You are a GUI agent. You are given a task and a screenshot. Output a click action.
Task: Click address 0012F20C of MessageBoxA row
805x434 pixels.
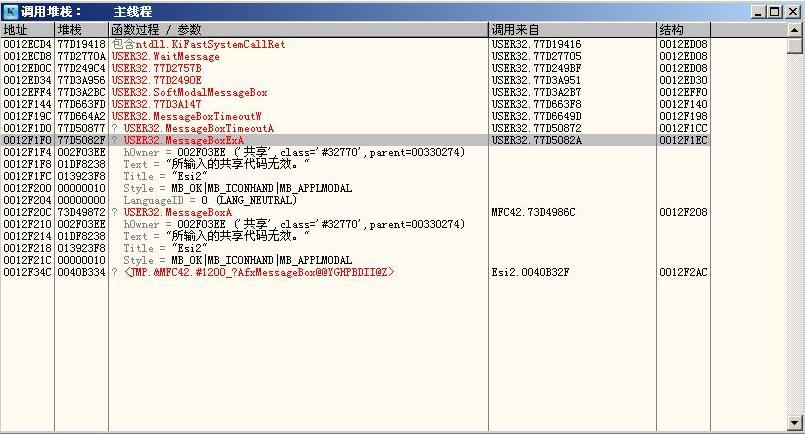point(27,212)
